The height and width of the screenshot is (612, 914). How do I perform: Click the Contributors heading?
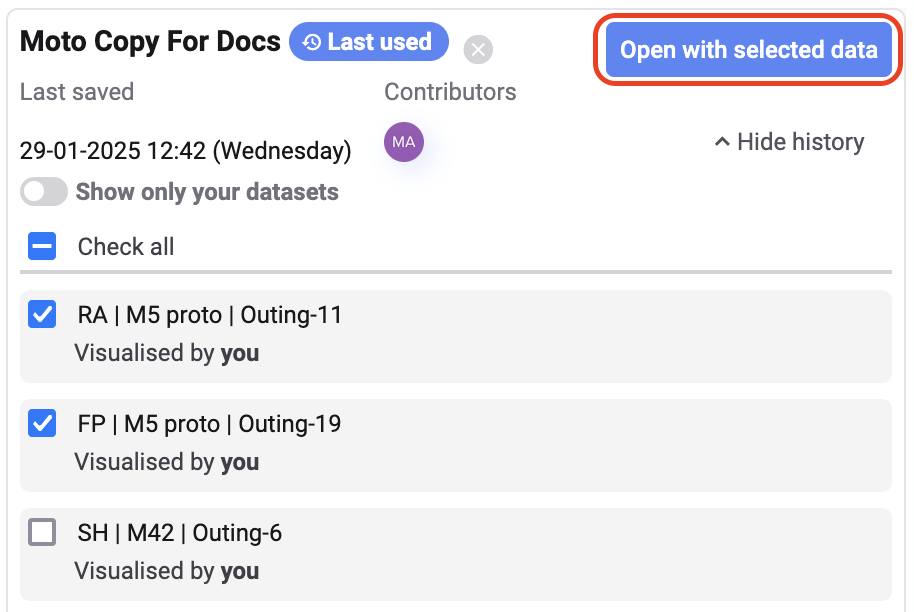pos(450,92)
